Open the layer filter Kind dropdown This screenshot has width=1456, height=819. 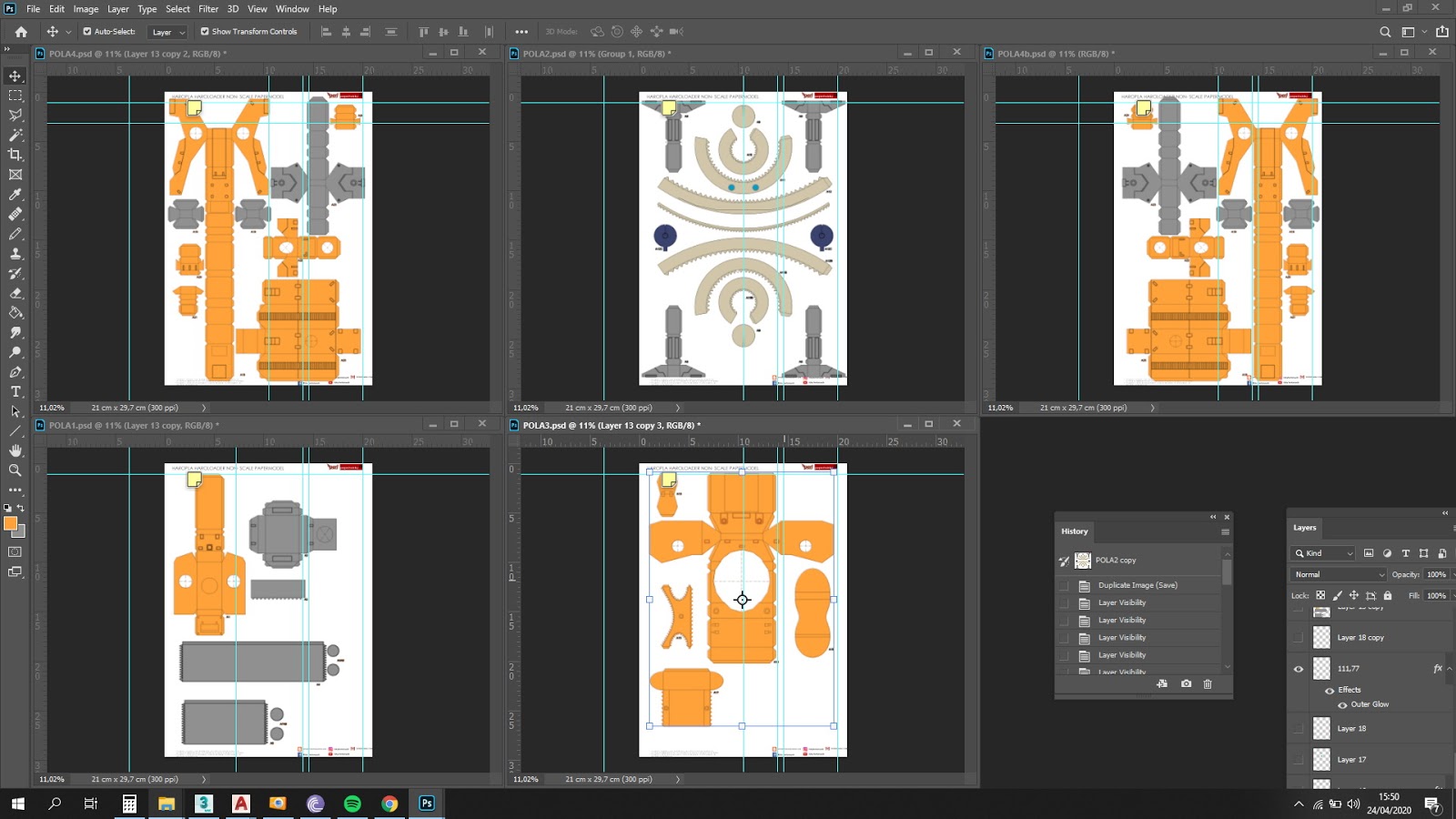(1324, 553)
